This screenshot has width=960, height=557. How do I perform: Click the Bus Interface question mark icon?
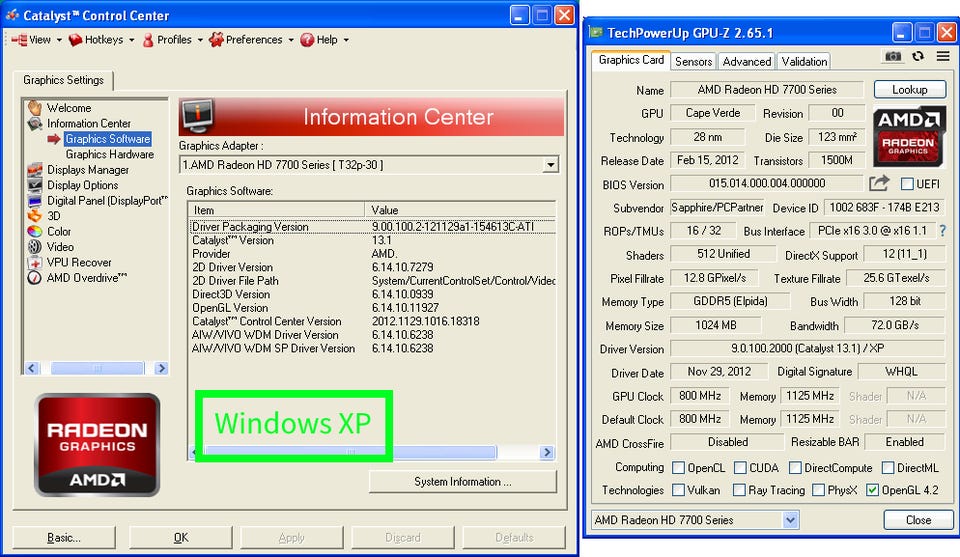[x=943, y=231]
